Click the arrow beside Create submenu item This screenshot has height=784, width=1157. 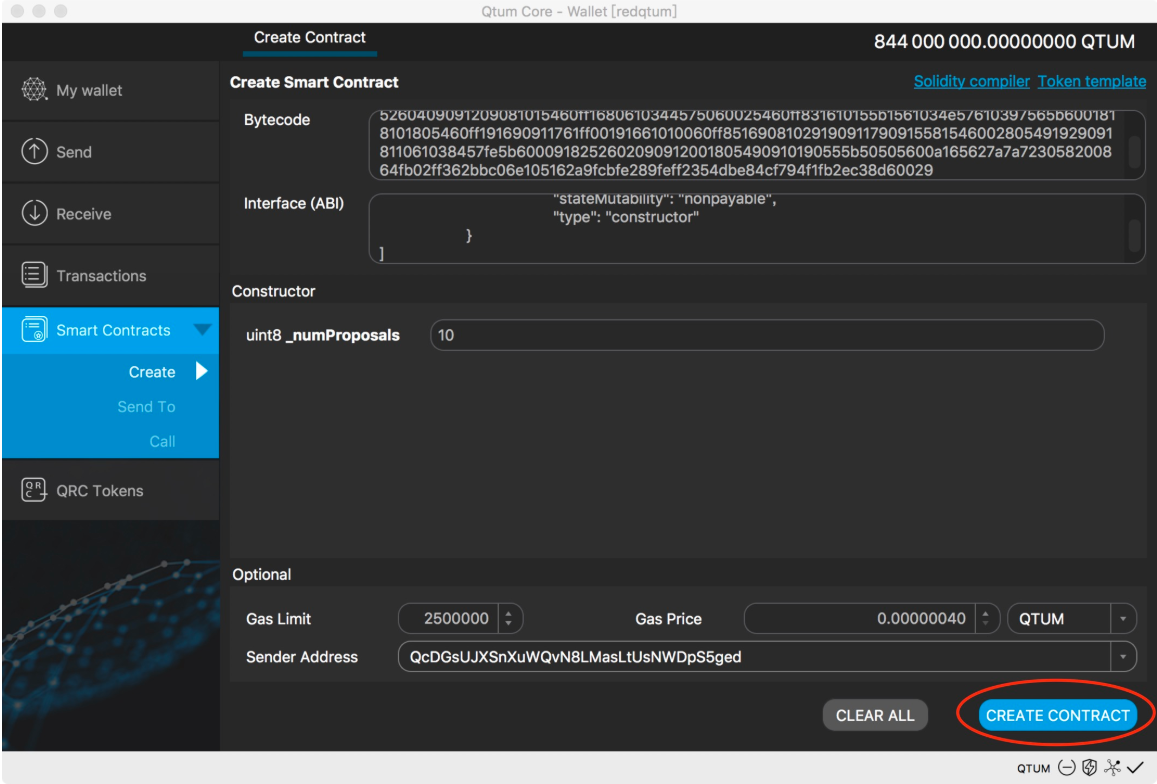[201, 371]
